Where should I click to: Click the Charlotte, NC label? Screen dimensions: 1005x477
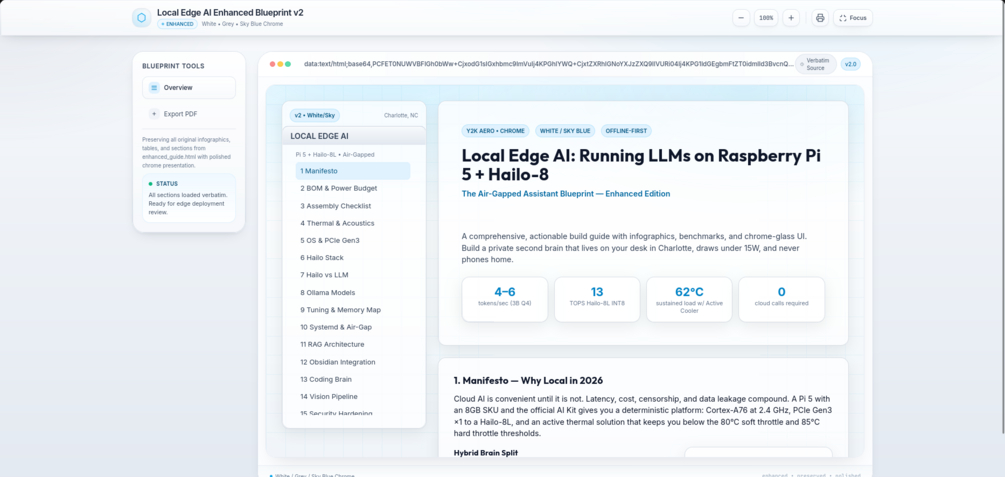point(401,115)
